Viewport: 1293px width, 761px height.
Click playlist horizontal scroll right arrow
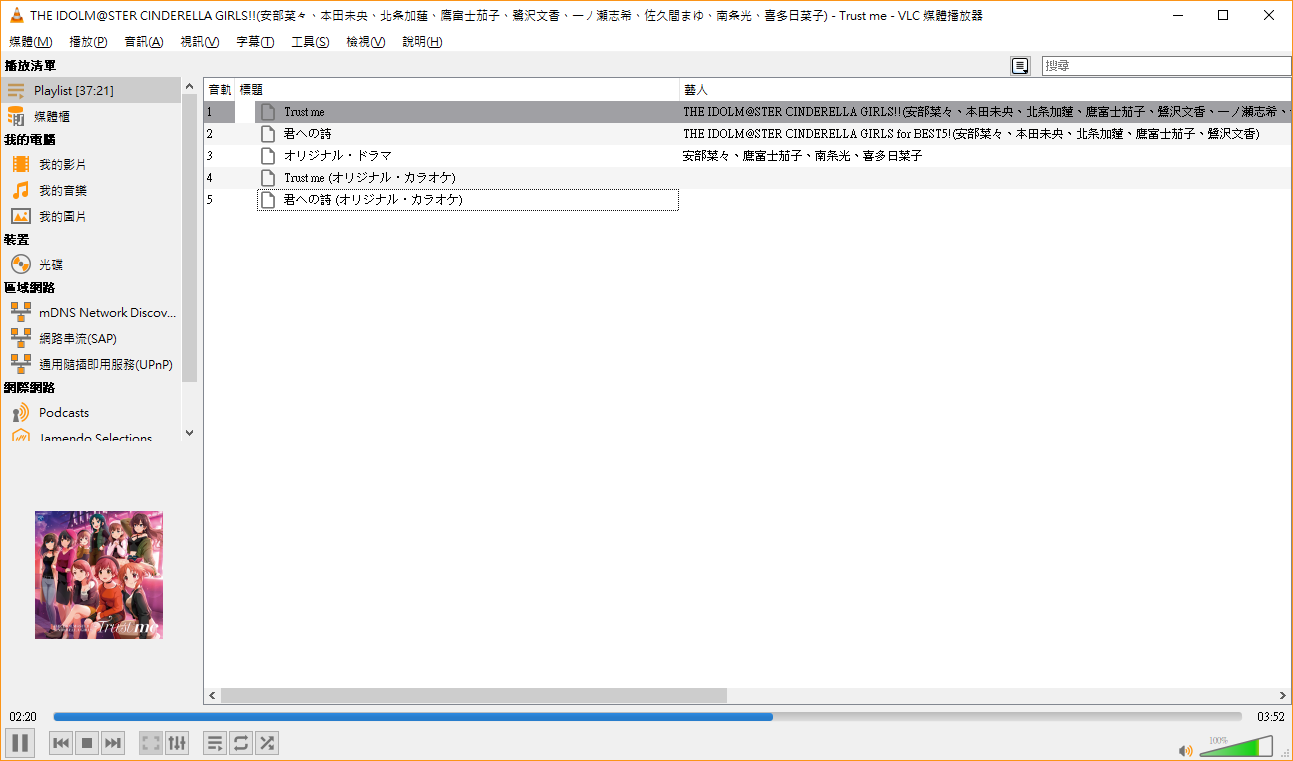(x=1283, y=695)
